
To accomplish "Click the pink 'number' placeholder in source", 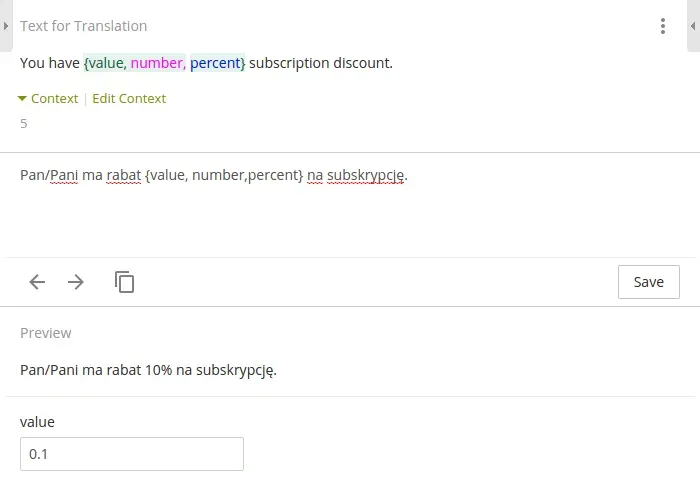I will [x=157, y=63].
